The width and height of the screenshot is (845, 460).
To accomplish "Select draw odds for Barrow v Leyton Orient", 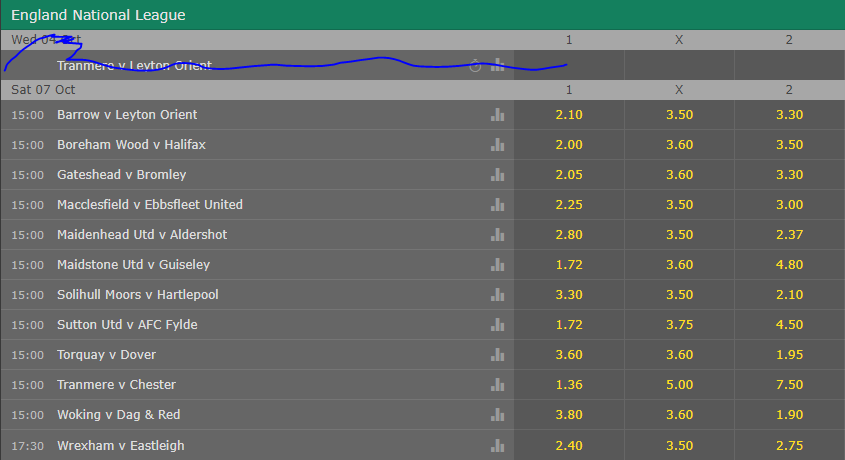I will click(x=679, y=115).
